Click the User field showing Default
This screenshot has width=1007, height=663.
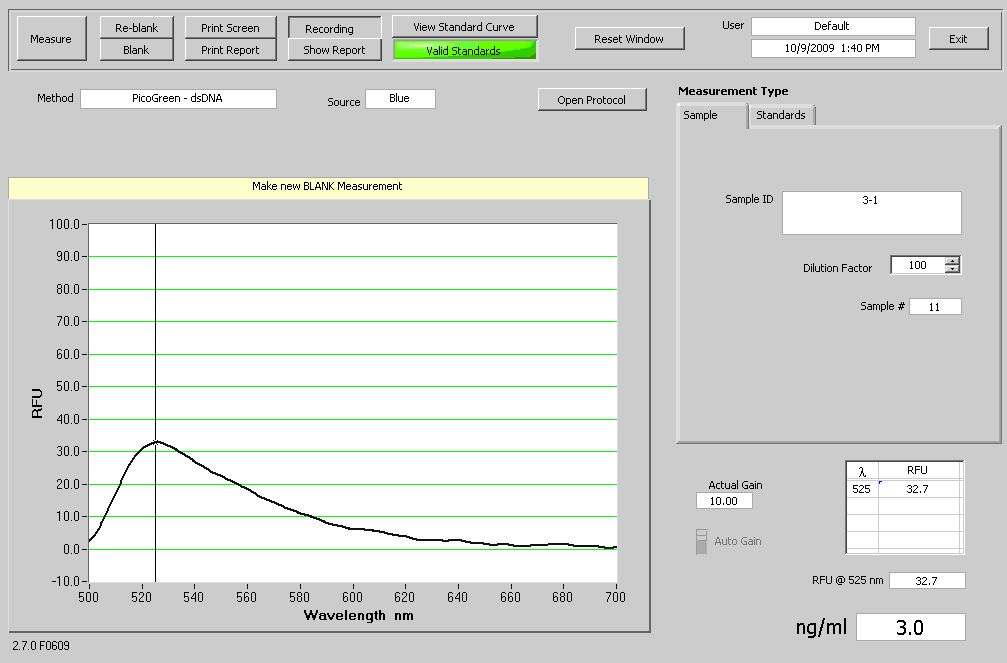pos(833,26)
